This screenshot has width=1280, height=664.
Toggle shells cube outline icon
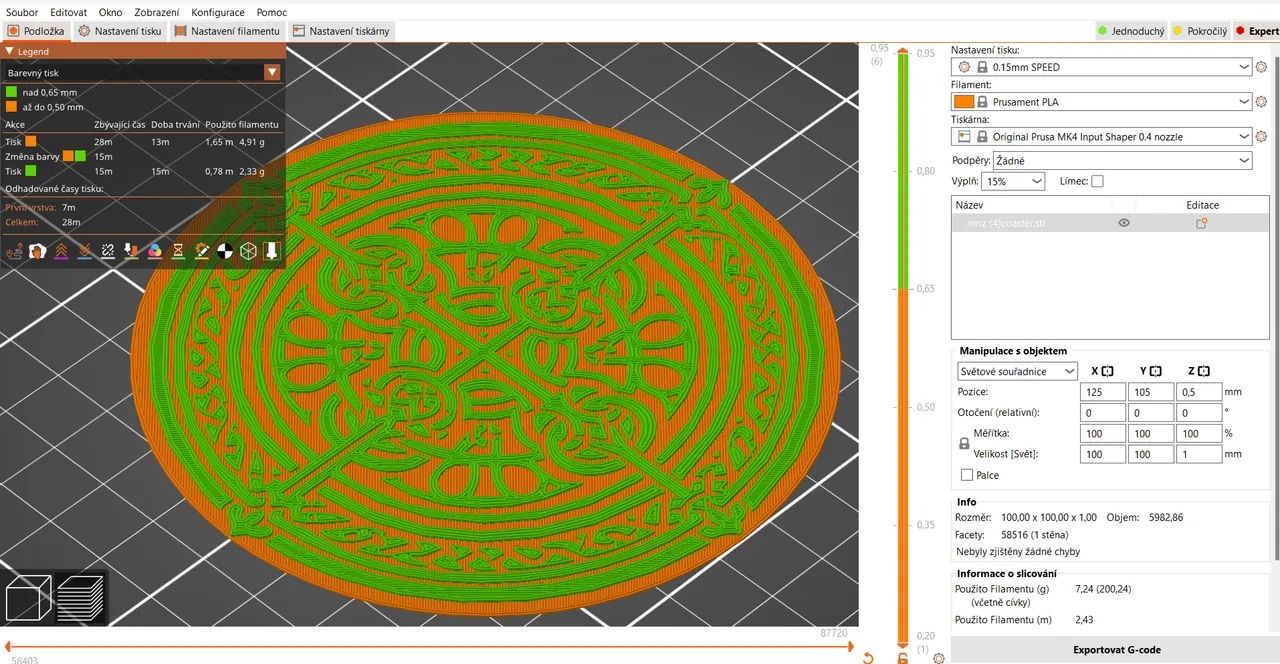248,250
